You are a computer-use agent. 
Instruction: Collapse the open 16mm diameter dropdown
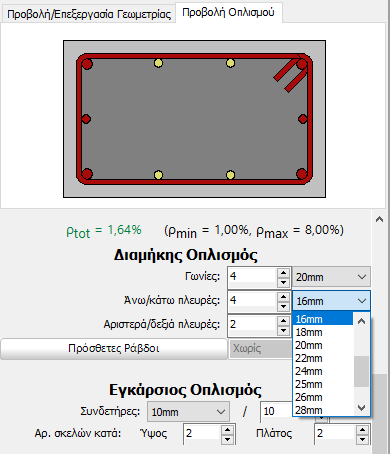tap(331, 301)
